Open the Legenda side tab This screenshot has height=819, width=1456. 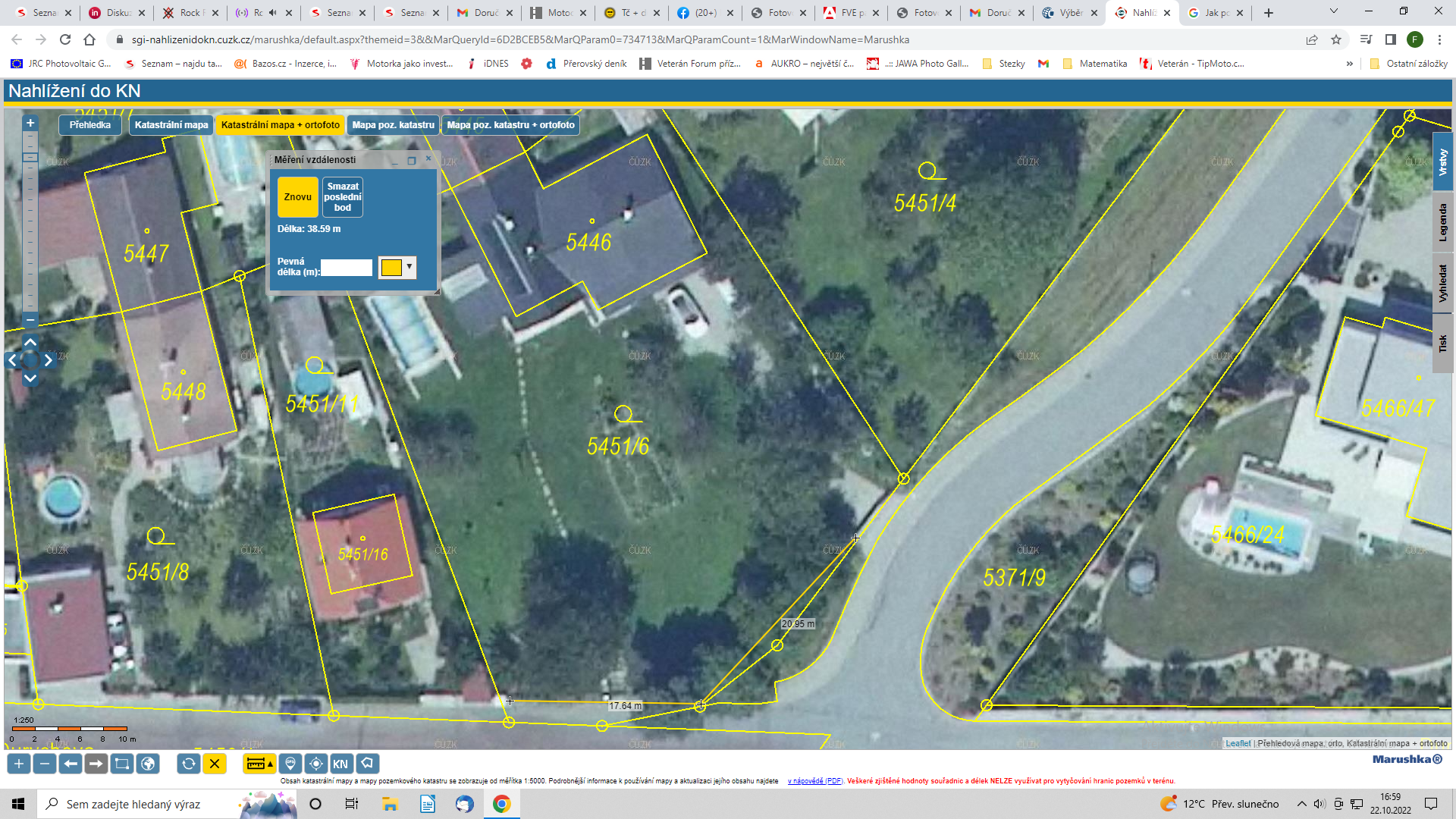click(x=1442, y=222)
